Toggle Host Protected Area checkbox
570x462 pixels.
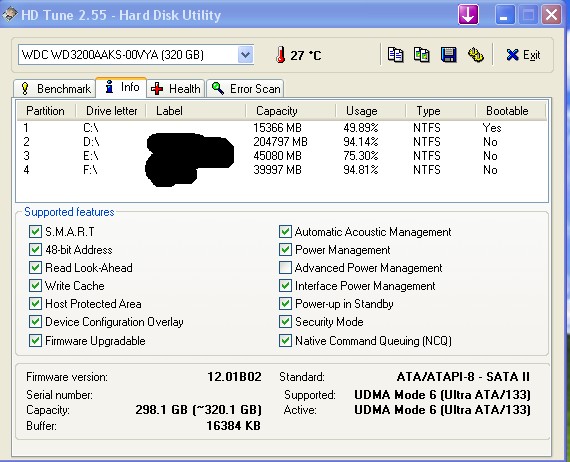tap(35, 304)
